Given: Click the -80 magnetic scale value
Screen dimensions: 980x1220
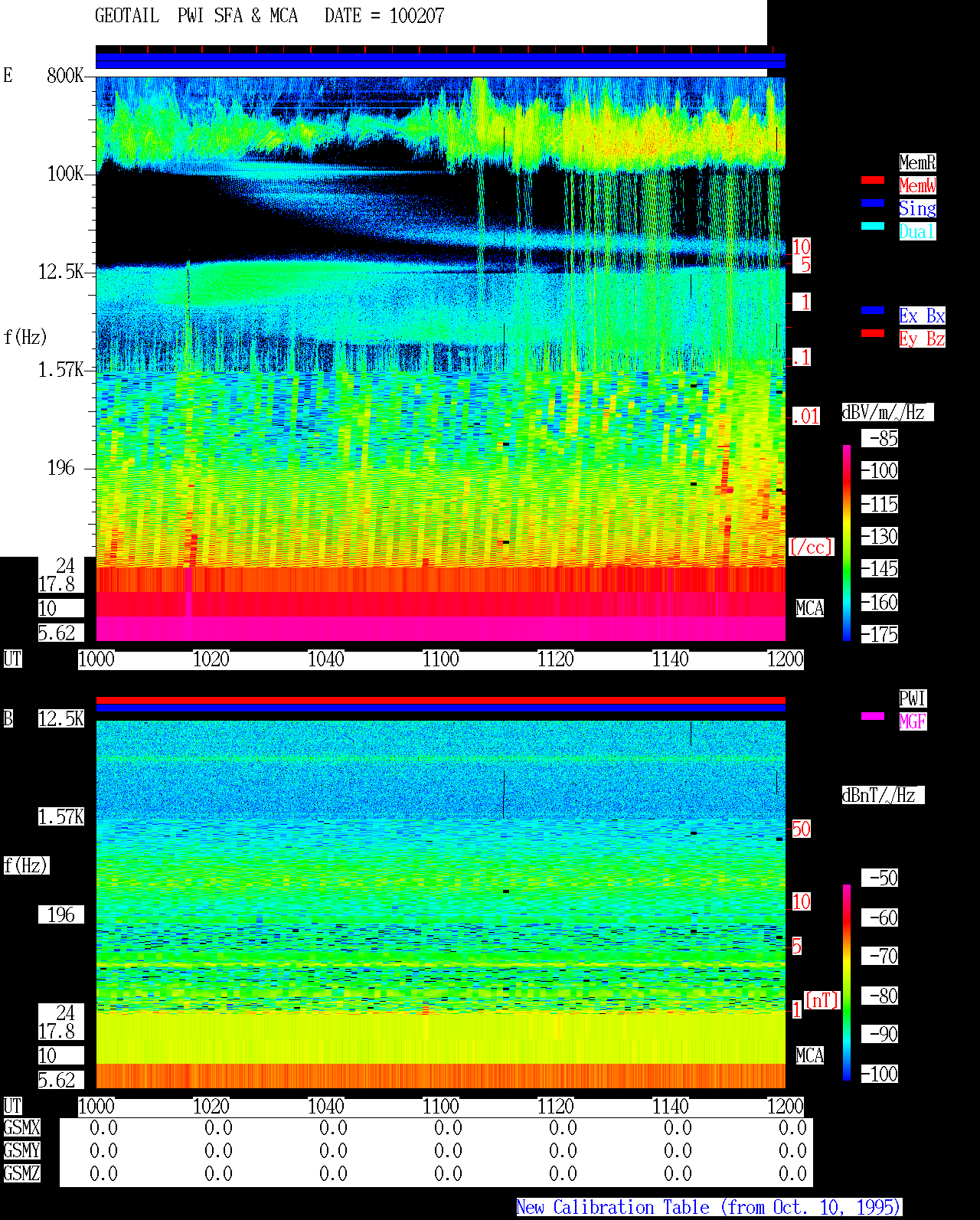Looking at the screenshot, I should 880,996.
